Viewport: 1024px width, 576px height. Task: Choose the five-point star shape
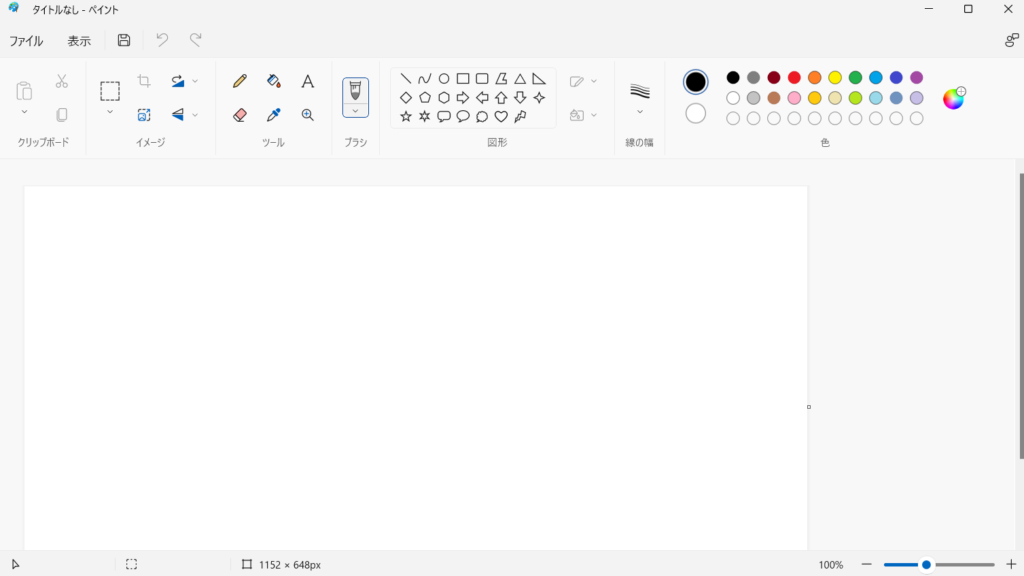pyautogui.click(x=406, y=117)
